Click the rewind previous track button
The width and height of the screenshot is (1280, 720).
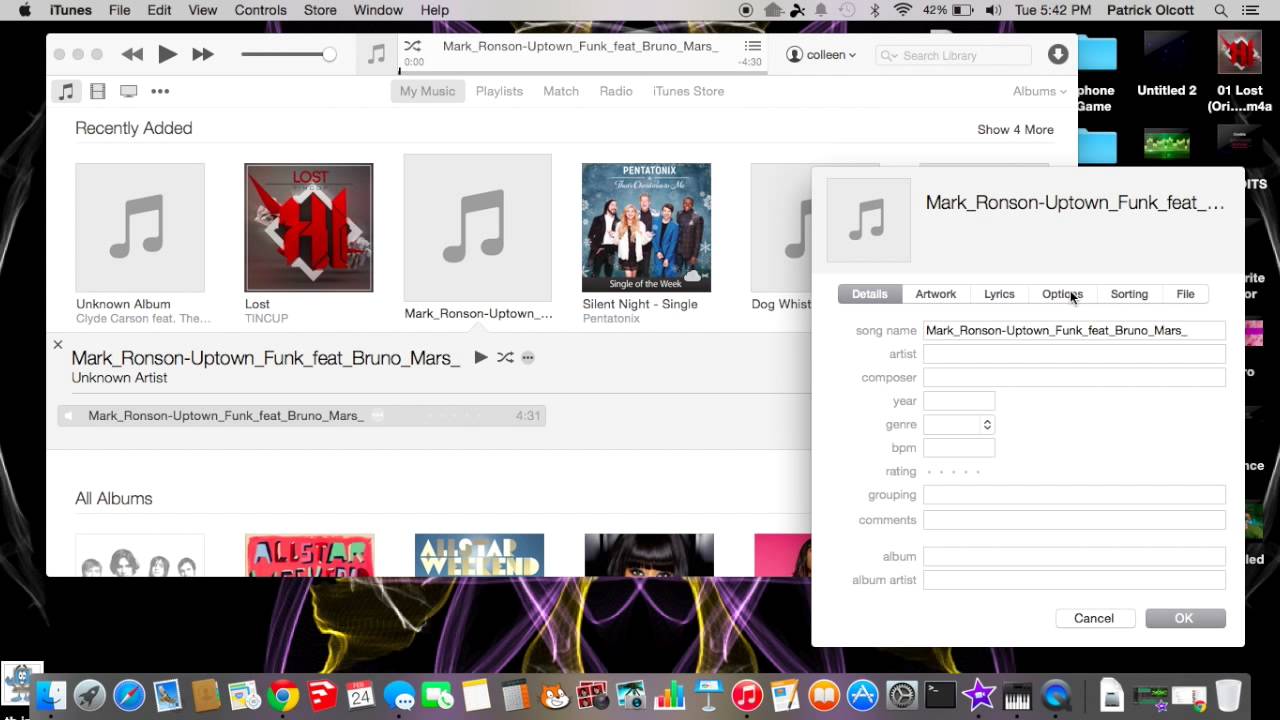[132, 55]
